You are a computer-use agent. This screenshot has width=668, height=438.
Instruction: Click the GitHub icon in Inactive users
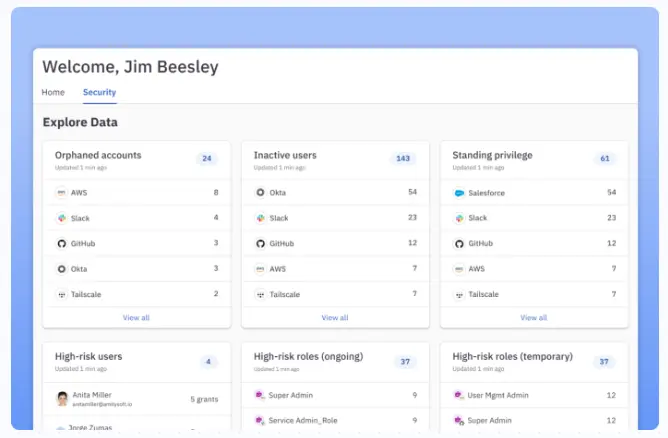coord(260,243)
